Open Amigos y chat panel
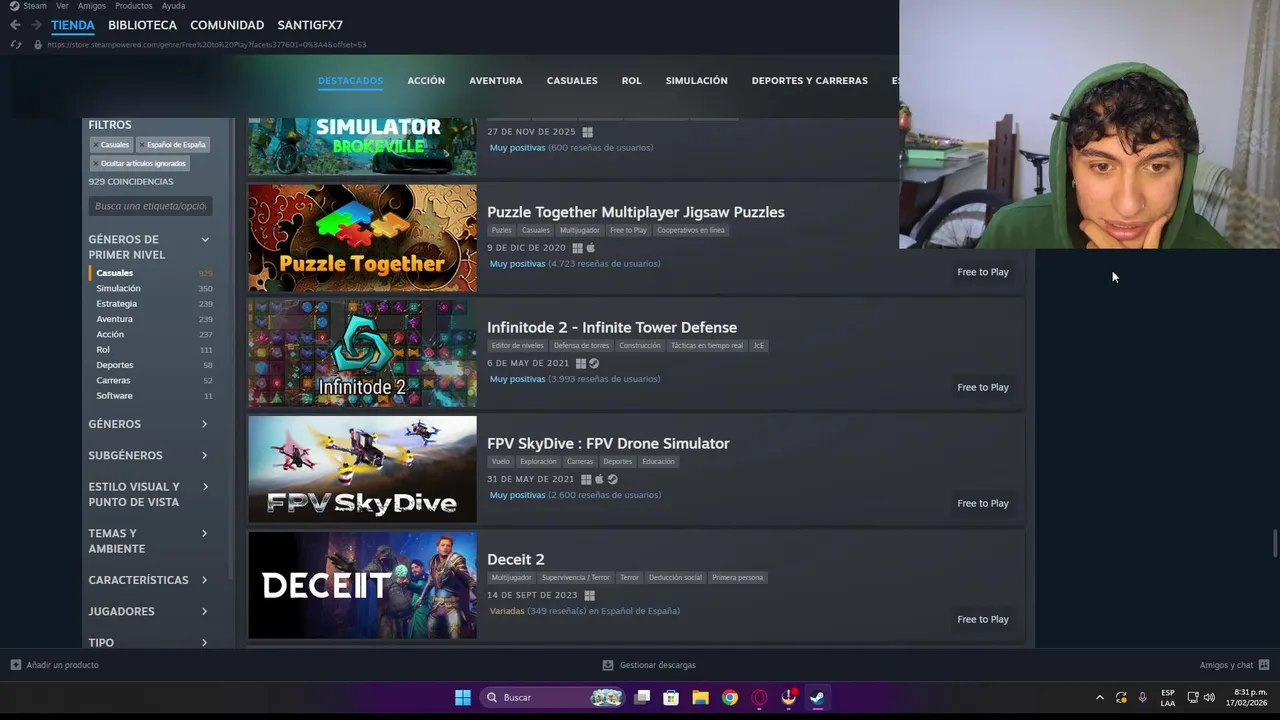The image size is (1280, 720). [x=1234, y=665]
